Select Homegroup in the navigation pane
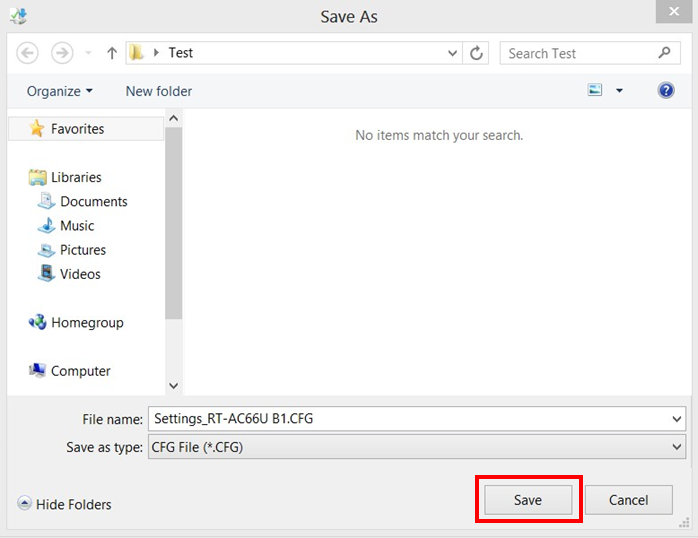This screenshot has width=698, height=538. coord(87,323)
